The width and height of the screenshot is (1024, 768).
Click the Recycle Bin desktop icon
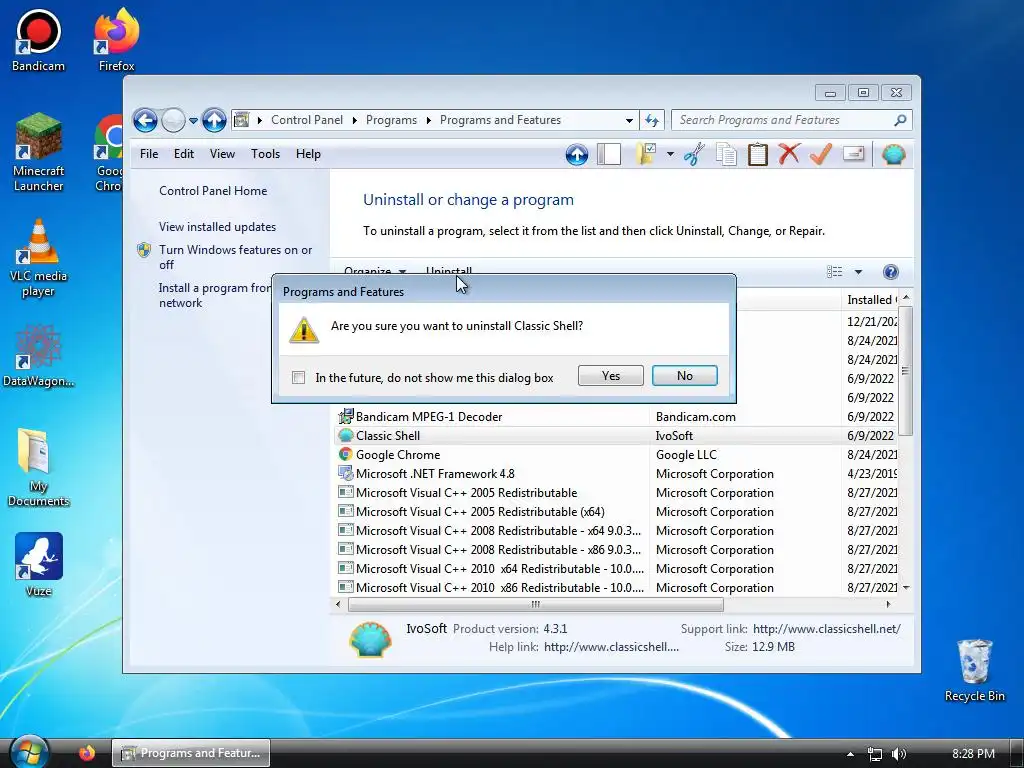coord(974,670)
